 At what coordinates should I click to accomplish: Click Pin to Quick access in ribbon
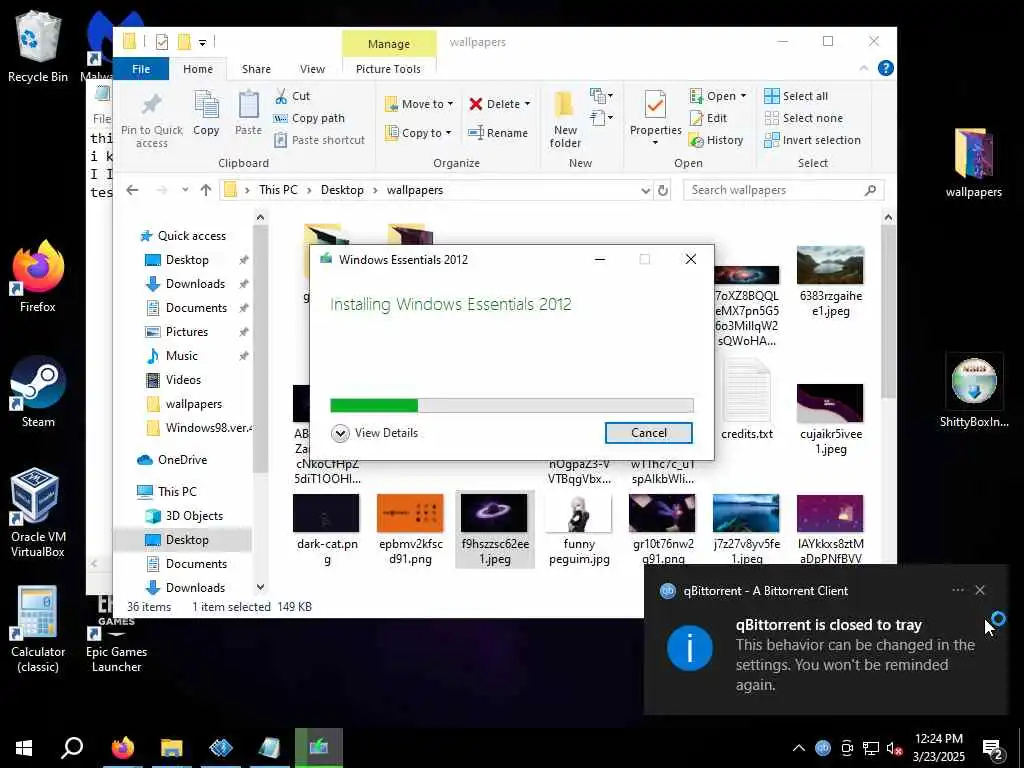pos(152,121)
